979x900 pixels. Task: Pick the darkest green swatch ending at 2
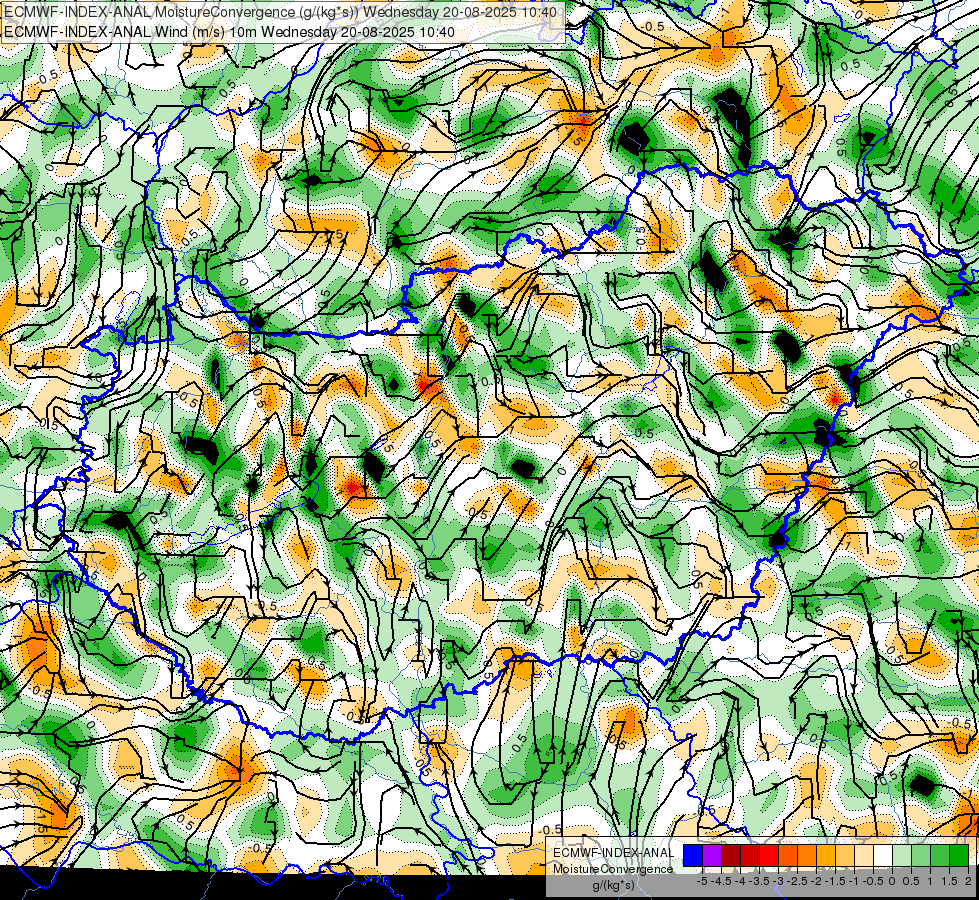point(959,856)
